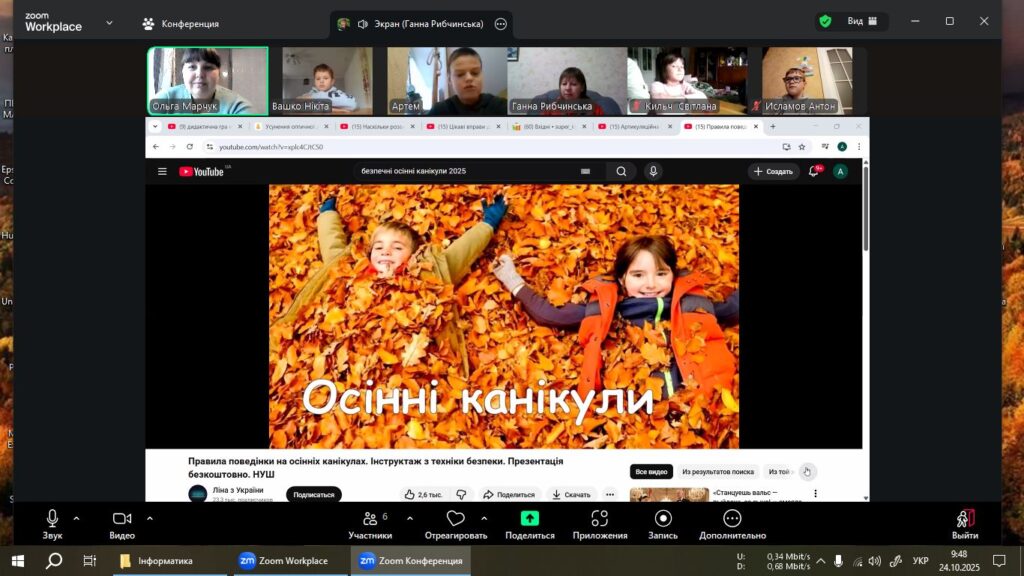This screenshot has width=1024, height=576.
Task: Open the Дополнительно more options icon
Action: (x=732, y=519)
